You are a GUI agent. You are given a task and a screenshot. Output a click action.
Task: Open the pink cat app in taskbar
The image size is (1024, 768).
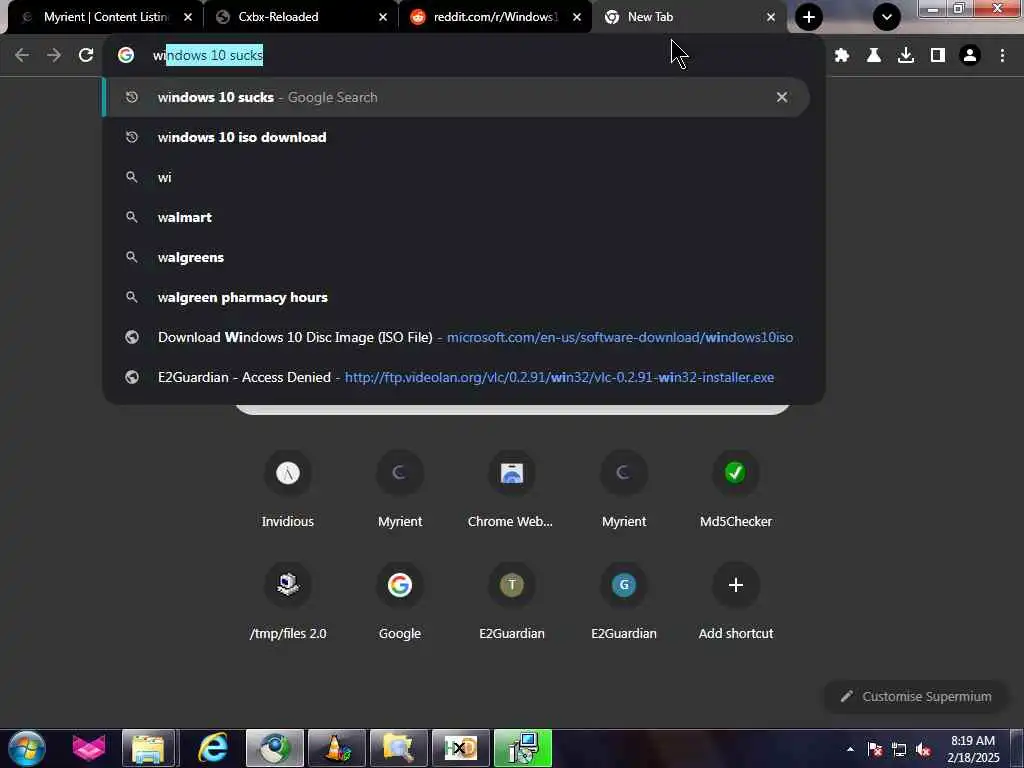(x=89, y=748)
